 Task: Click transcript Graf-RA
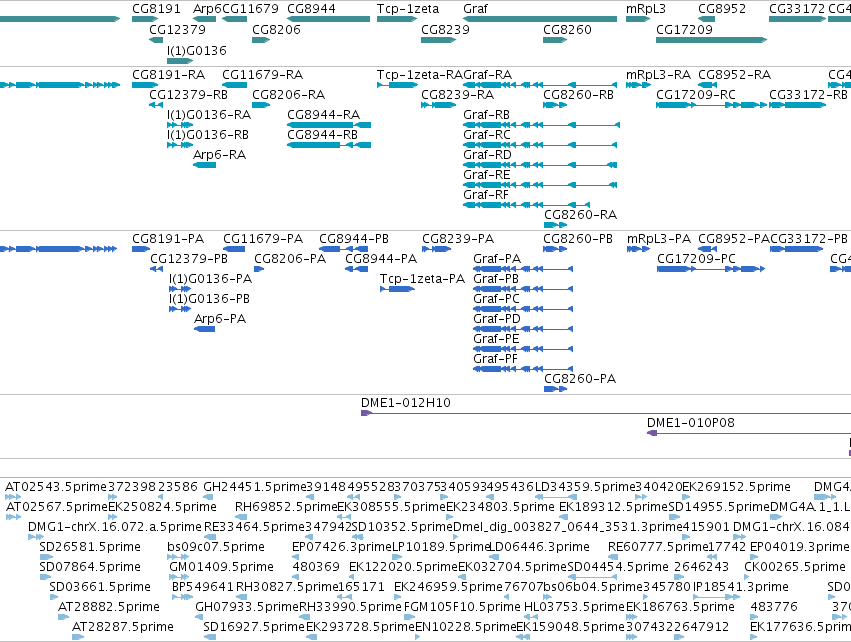pos(540,85)
